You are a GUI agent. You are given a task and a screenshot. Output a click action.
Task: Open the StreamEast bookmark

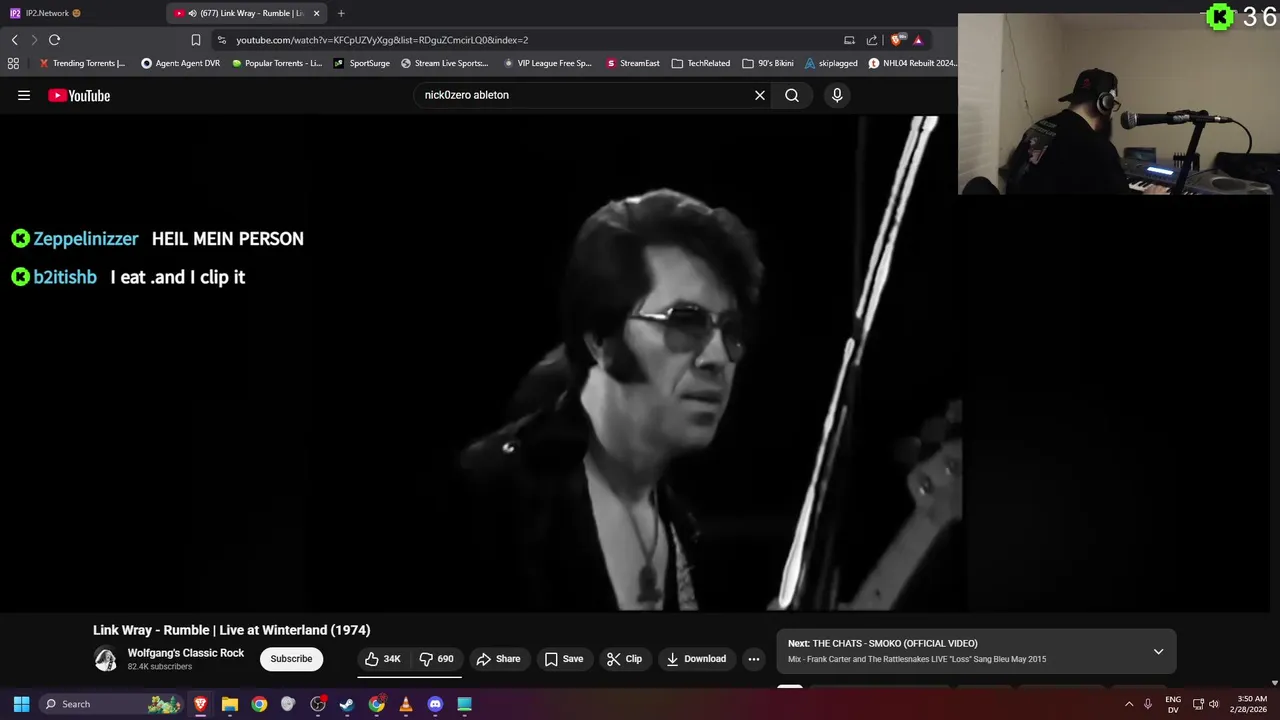633,63
